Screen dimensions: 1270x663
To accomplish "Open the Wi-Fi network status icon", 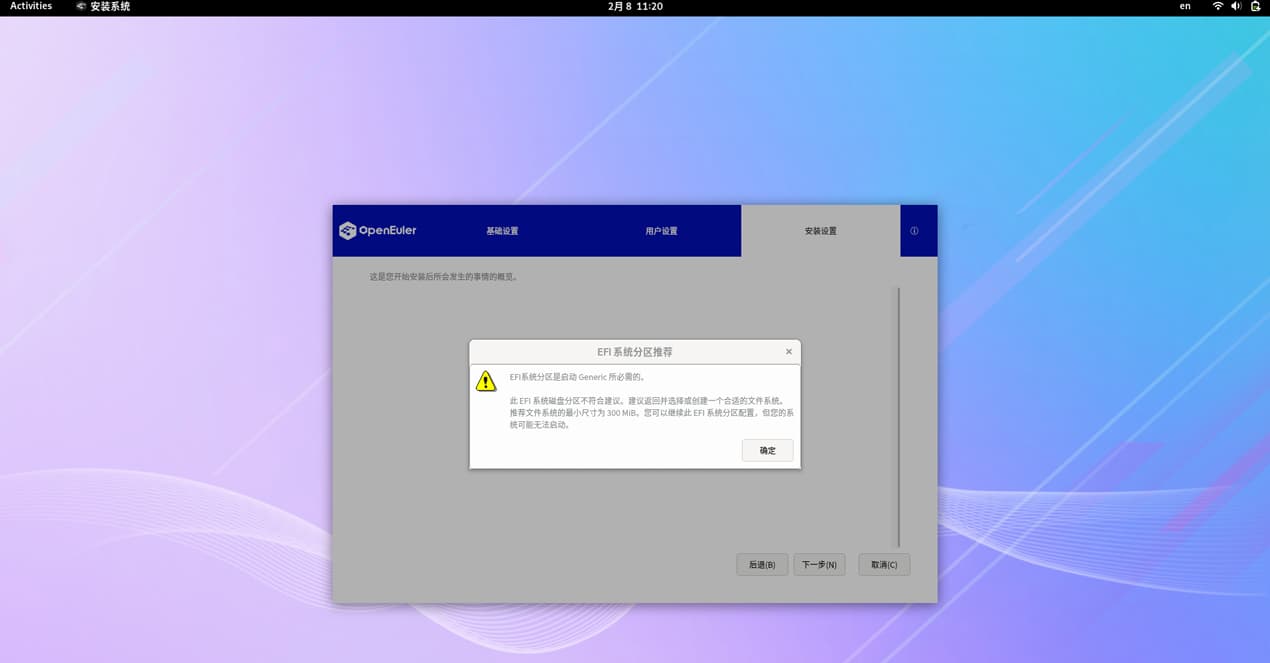I will tap(1217, 6).
